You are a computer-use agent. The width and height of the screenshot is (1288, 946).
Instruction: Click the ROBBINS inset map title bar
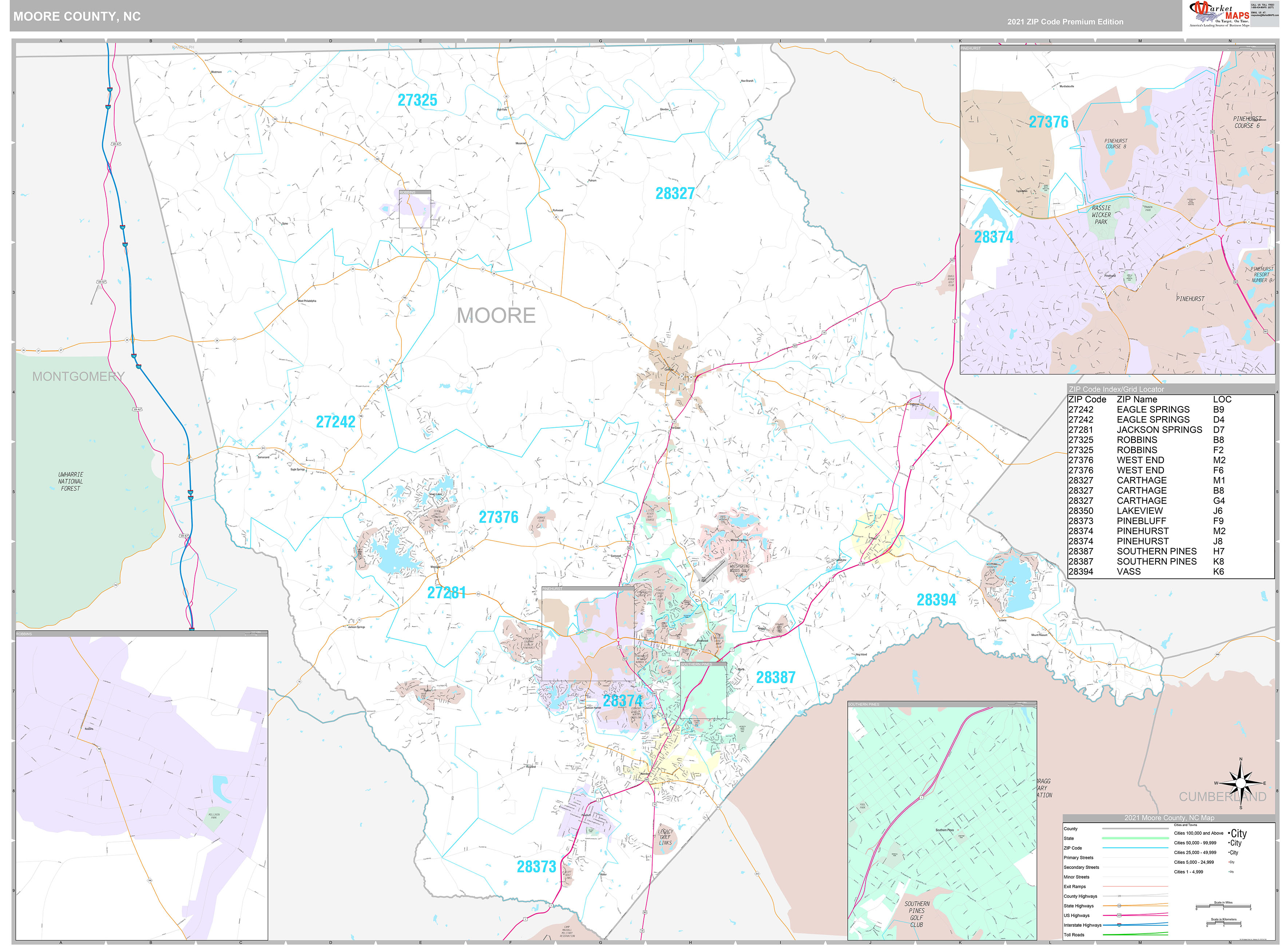coord(142,634)
